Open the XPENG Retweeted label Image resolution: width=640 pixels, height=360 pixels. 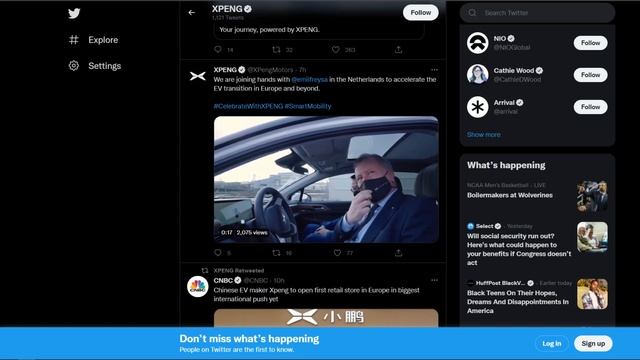tap(239, 271)
